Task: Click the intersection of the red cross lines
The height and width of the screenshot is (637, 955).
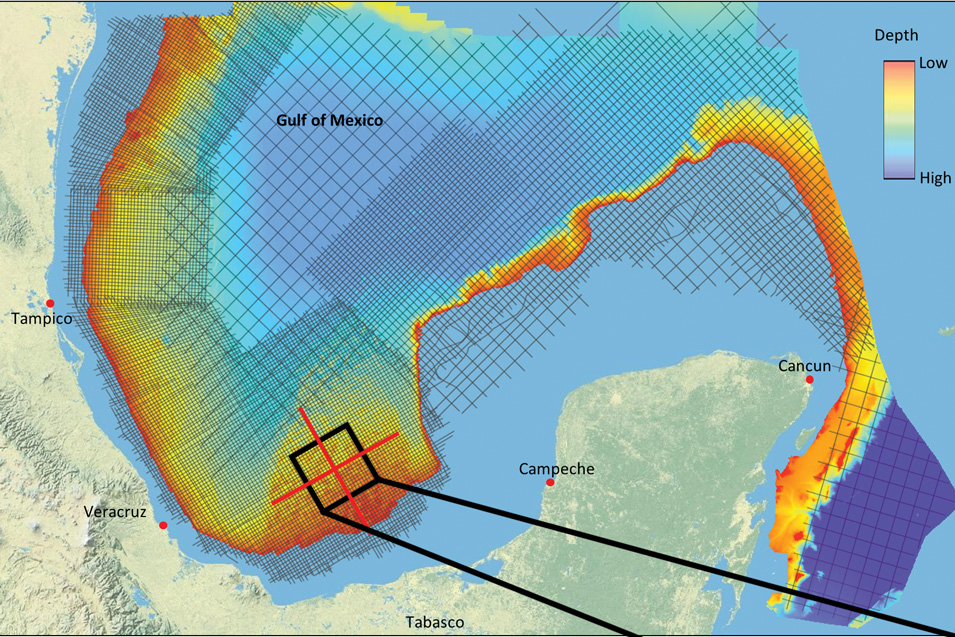Action: click(335, 465)
